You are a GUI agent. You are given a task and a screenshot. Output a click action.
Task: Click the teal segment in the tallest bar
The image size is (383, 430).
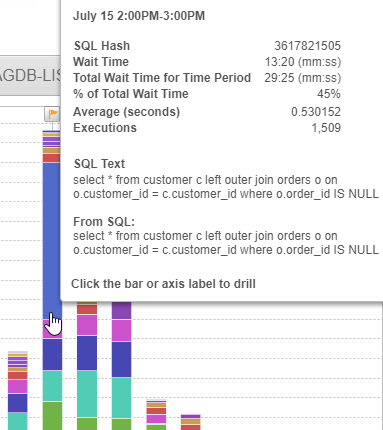point(52,386)
